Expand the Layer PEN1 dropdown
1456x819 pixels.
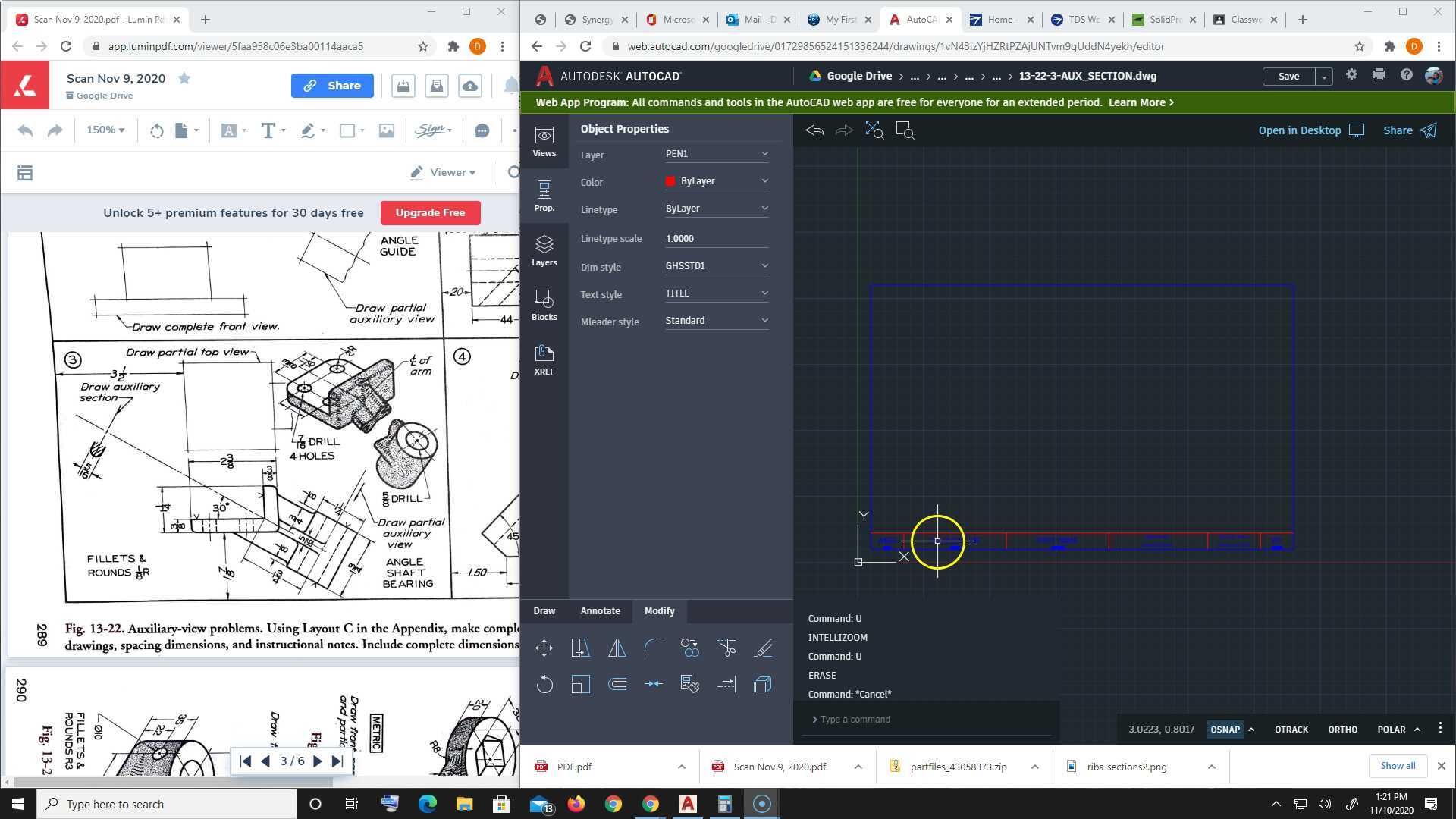tap(717, 154)
